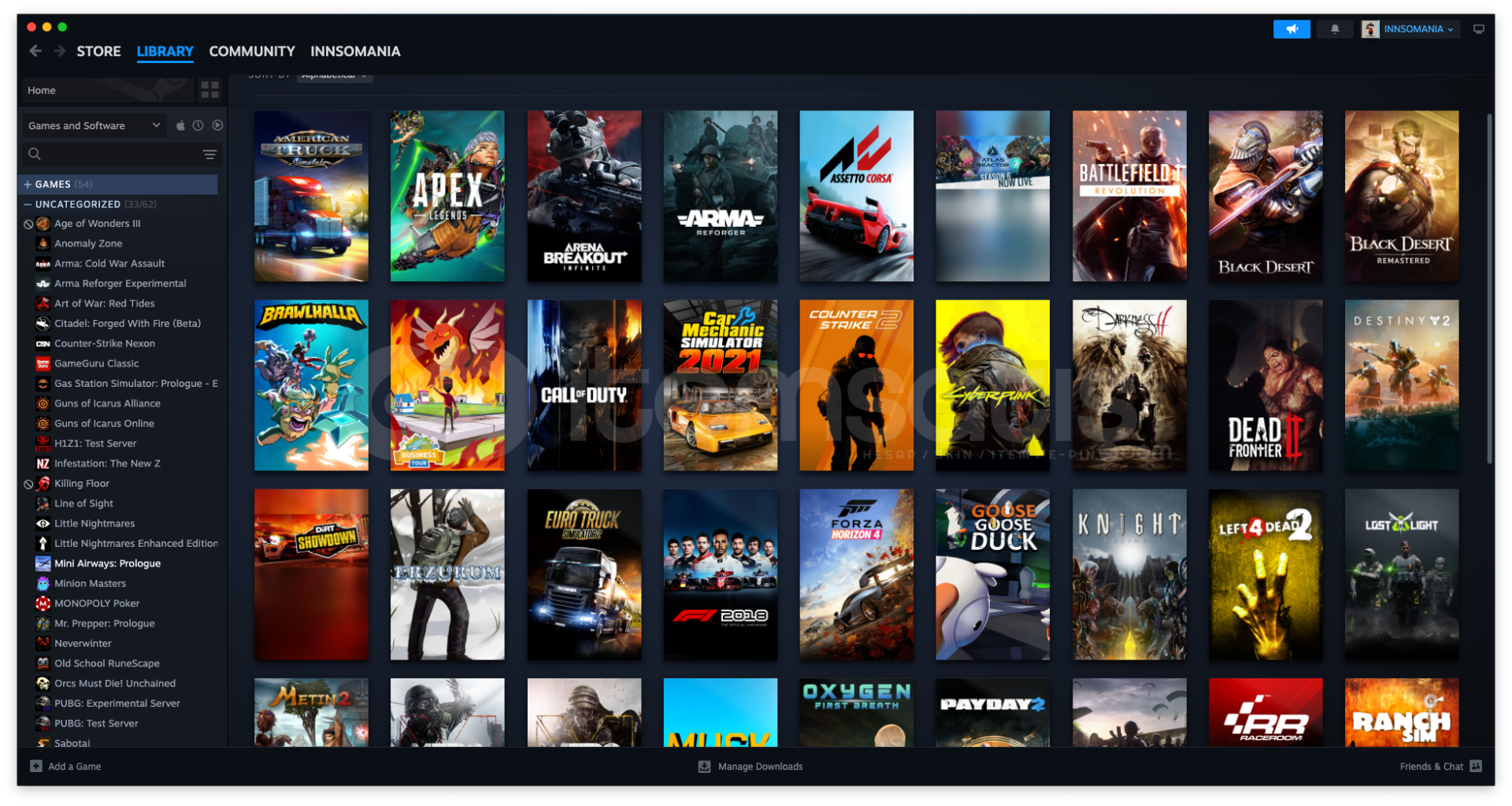This screenshot has width=1512, height=806.
Task: Open the Sort By dropdown
Action: (x=335, y=76)
